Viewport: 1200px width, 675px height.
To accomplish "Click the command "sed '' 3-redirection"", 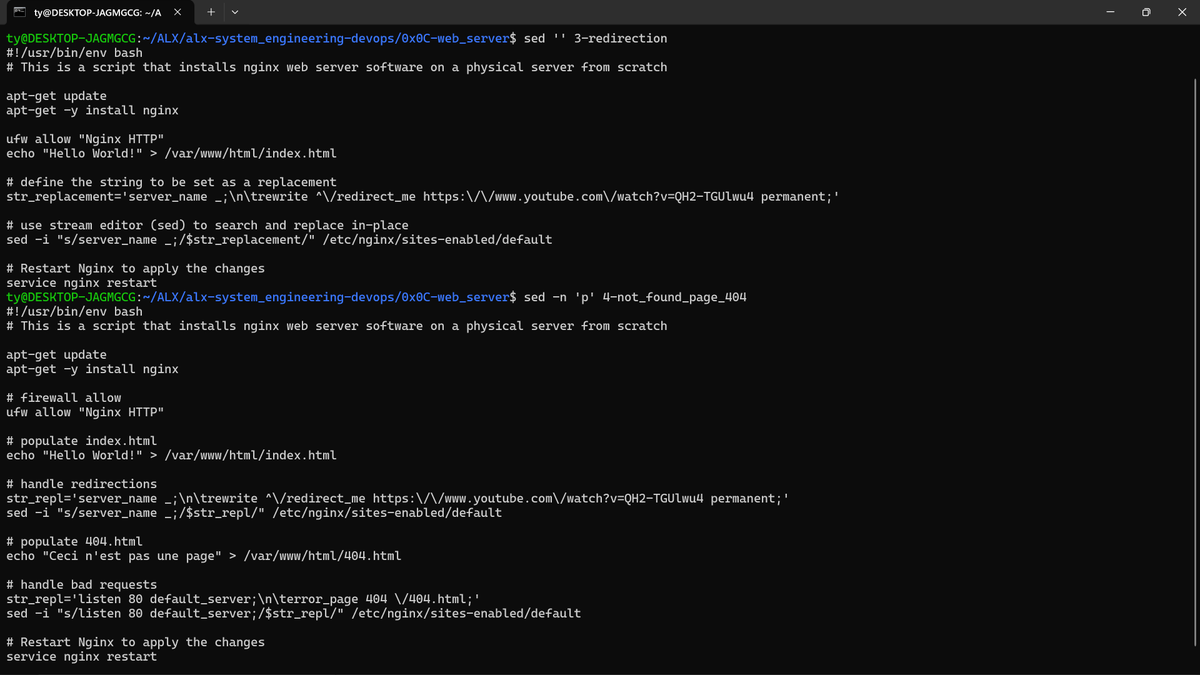I will [x=595, y=38].
